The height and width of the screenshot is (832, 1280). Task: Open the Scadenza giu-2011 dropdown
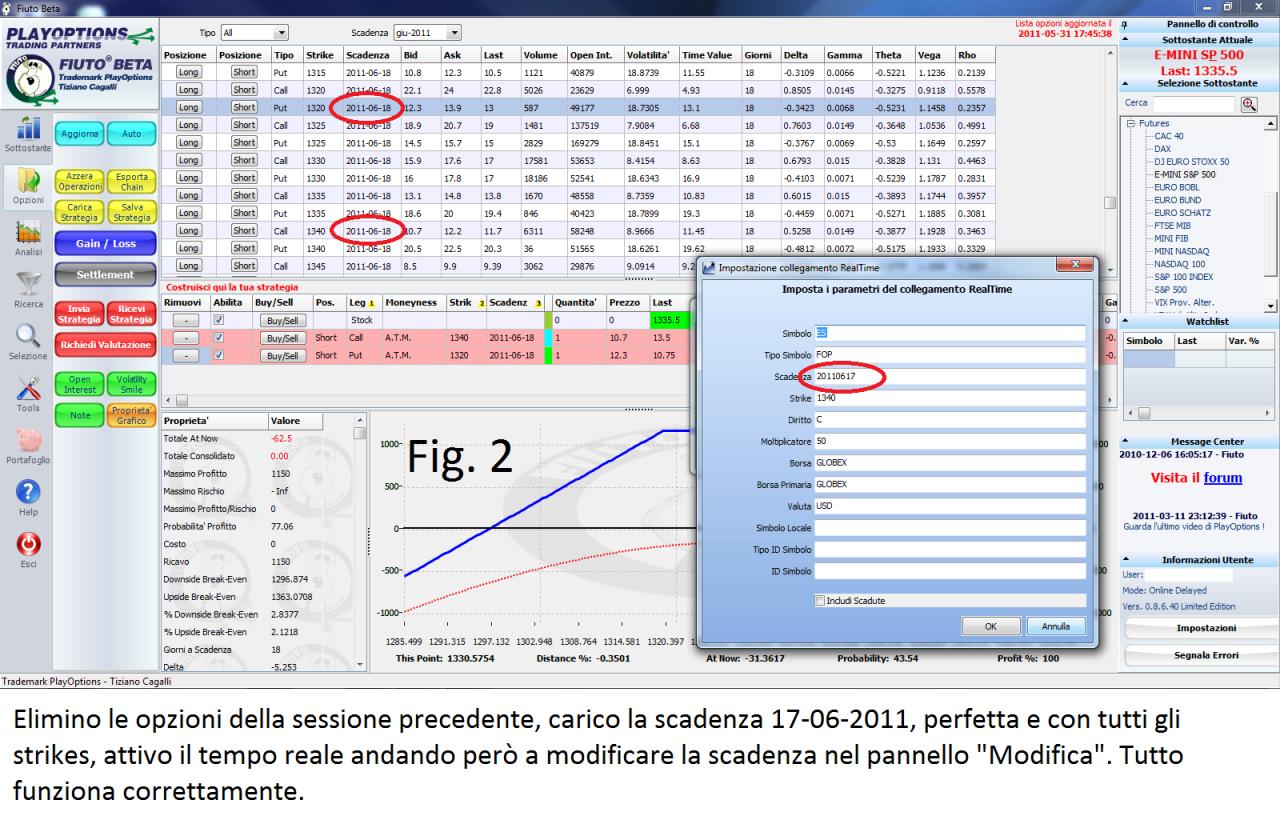[x=427, y=32]
